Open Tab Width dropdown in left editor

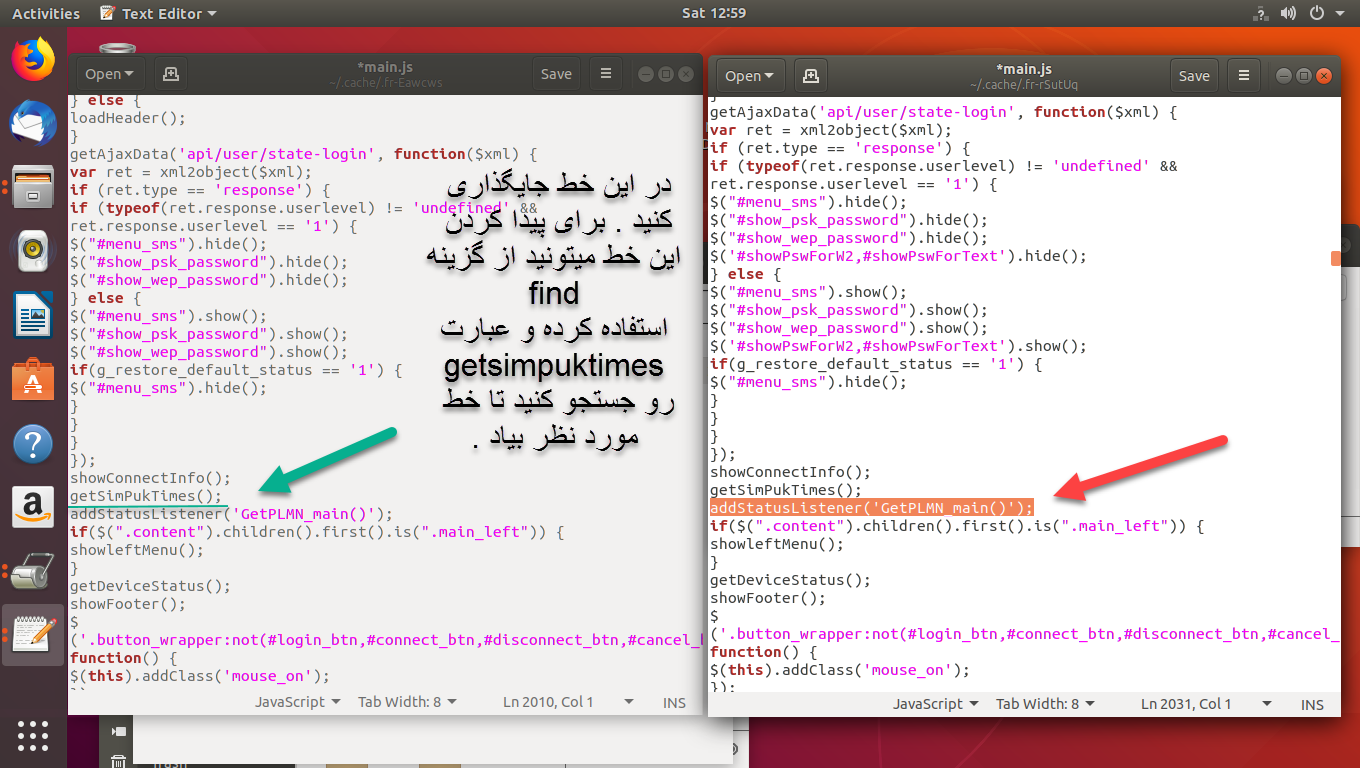click(407, 702)
